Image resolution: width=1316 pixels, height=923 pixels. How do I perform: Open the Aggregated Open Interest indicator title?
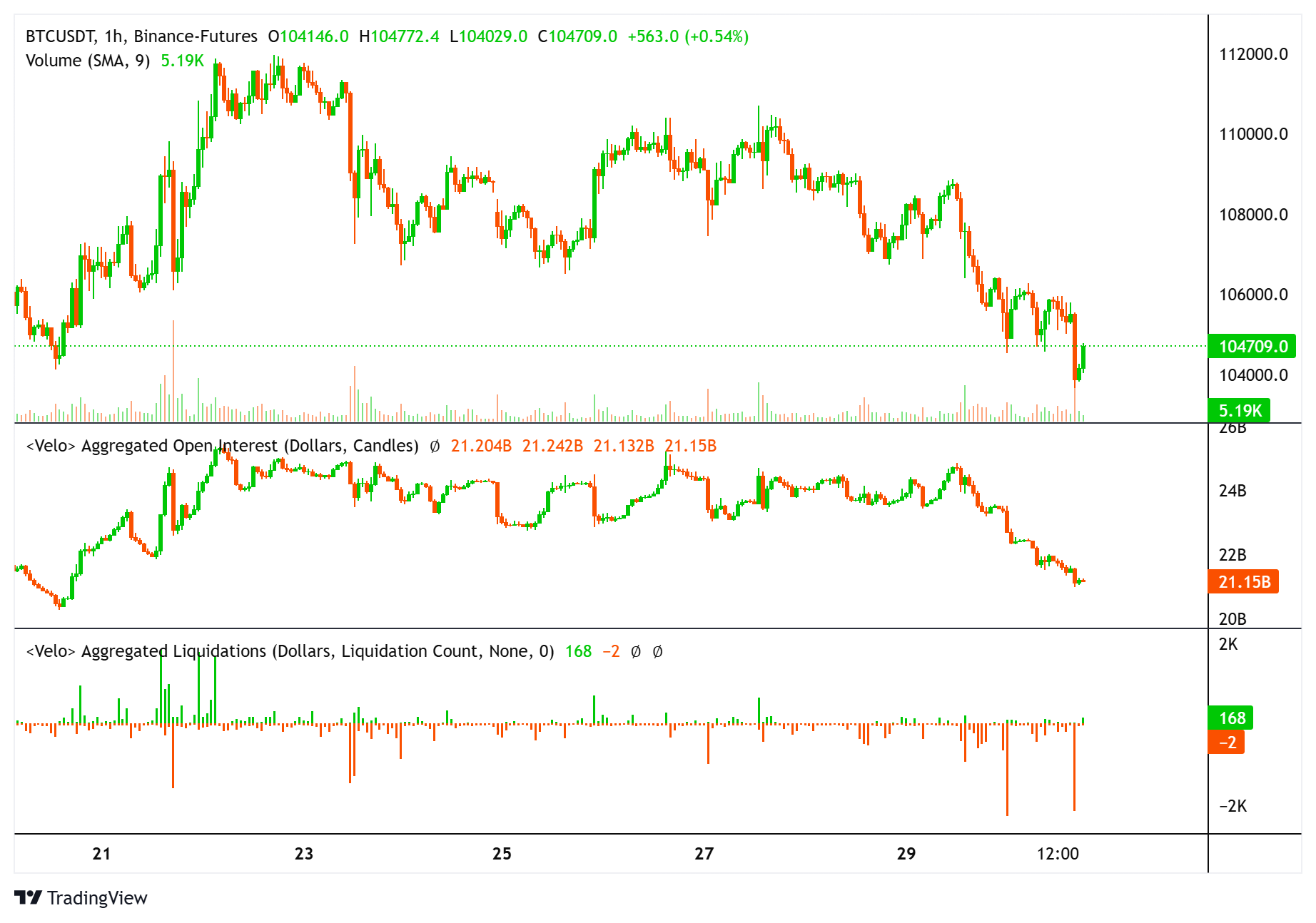[x=222, y=446]
